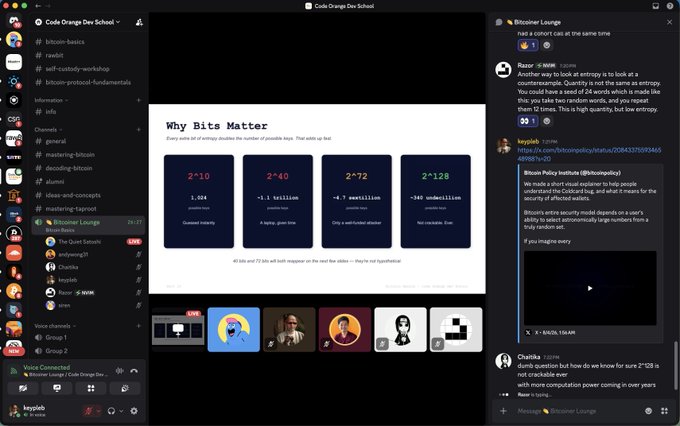Add reaction next to eyes emoji
The width and height of the screenshot is (680, 426).
pos(547,121)
